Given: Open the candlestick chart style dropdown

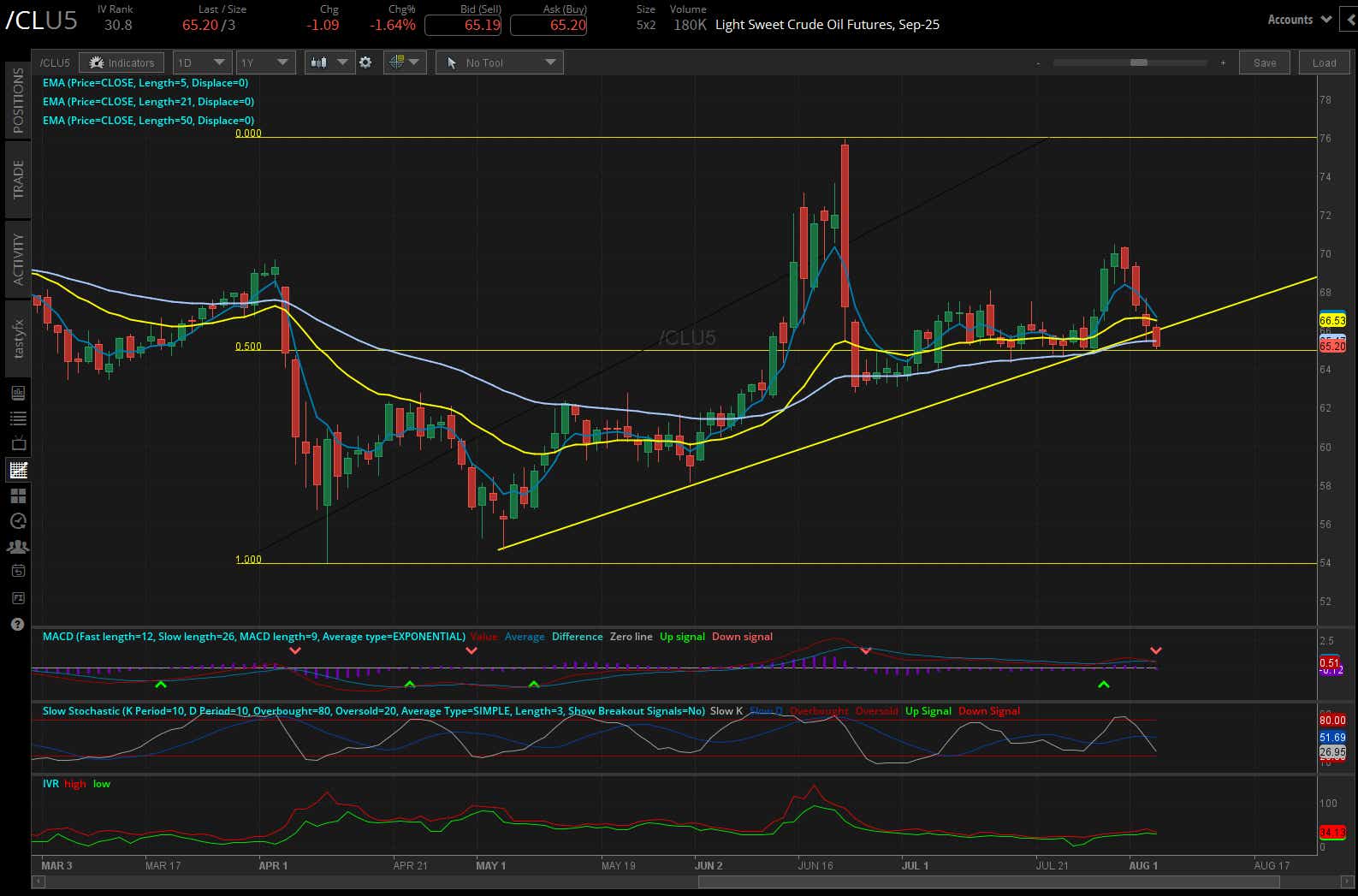Looking at the screenshot, I should tap(329, 62).
